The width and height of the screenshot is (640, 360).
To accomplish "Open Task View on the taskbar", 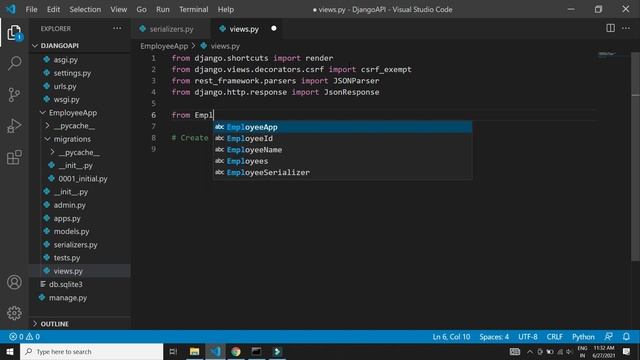I will (x=173, y=351).
